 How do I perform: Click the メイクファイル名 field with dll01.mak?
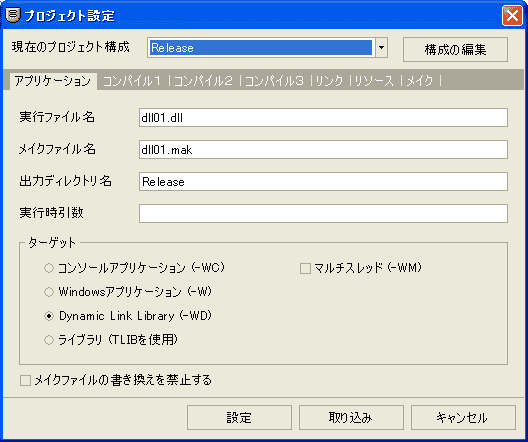[x=323, y=149]
